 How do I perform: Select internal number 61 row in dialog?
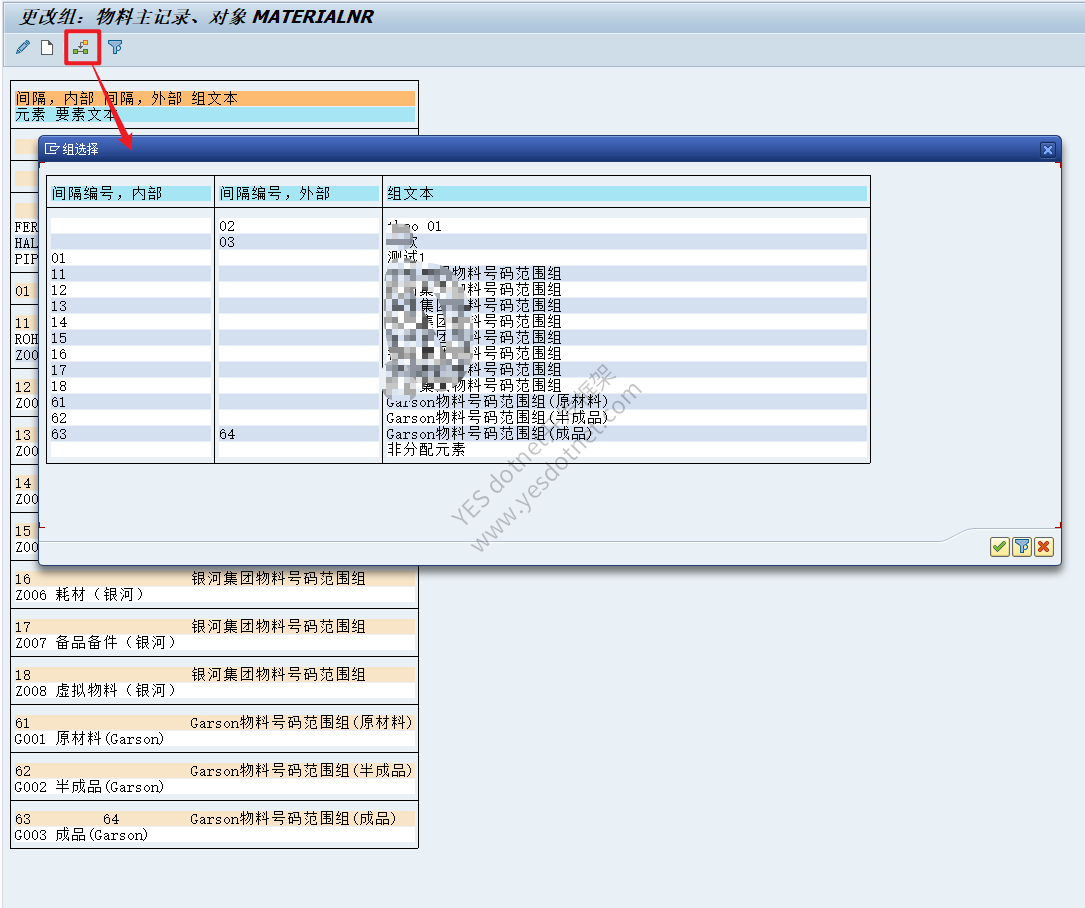pos(459,402)
